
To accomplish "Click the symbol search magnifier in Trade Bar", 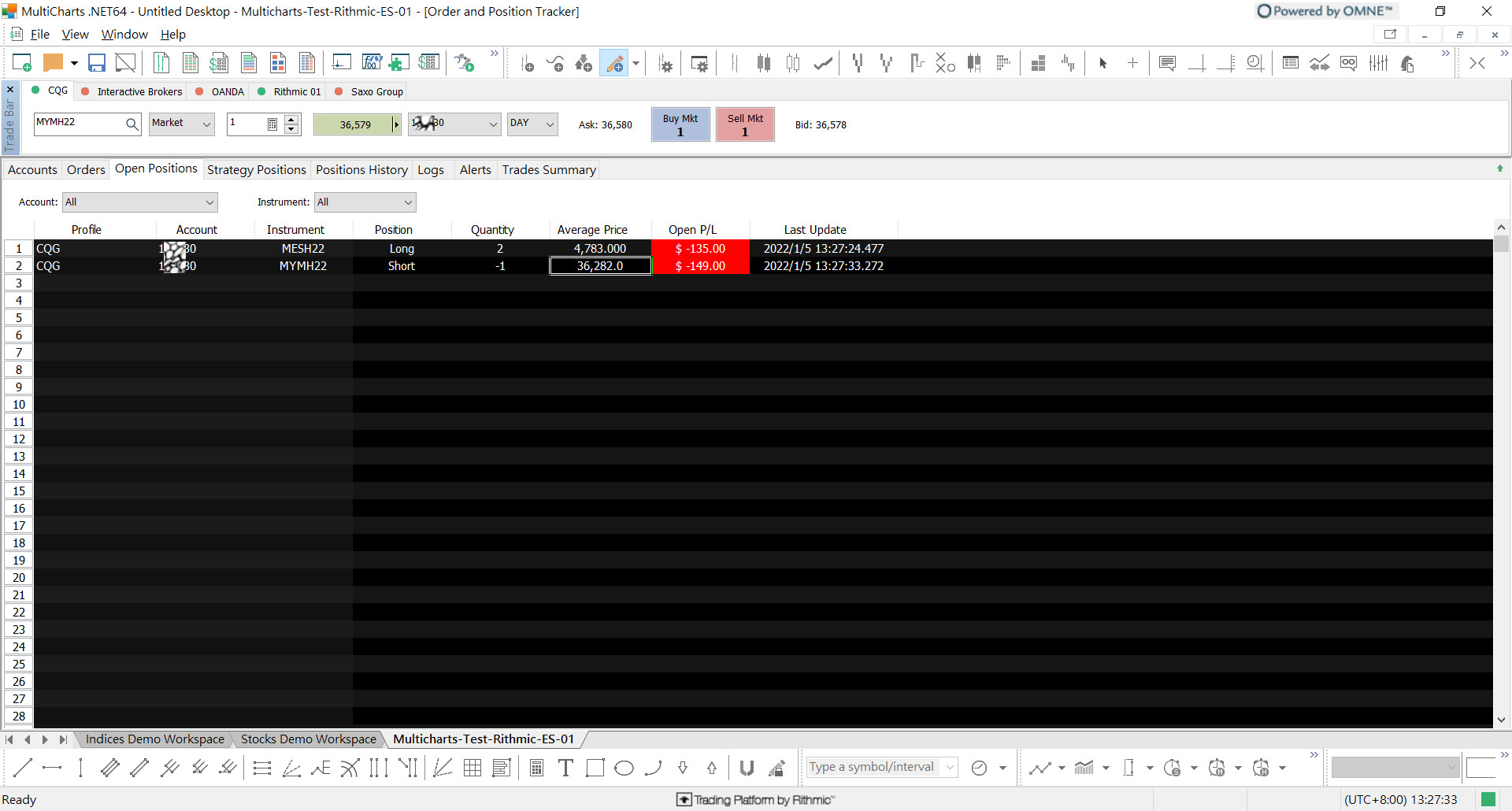I will [x=132, y=124].
